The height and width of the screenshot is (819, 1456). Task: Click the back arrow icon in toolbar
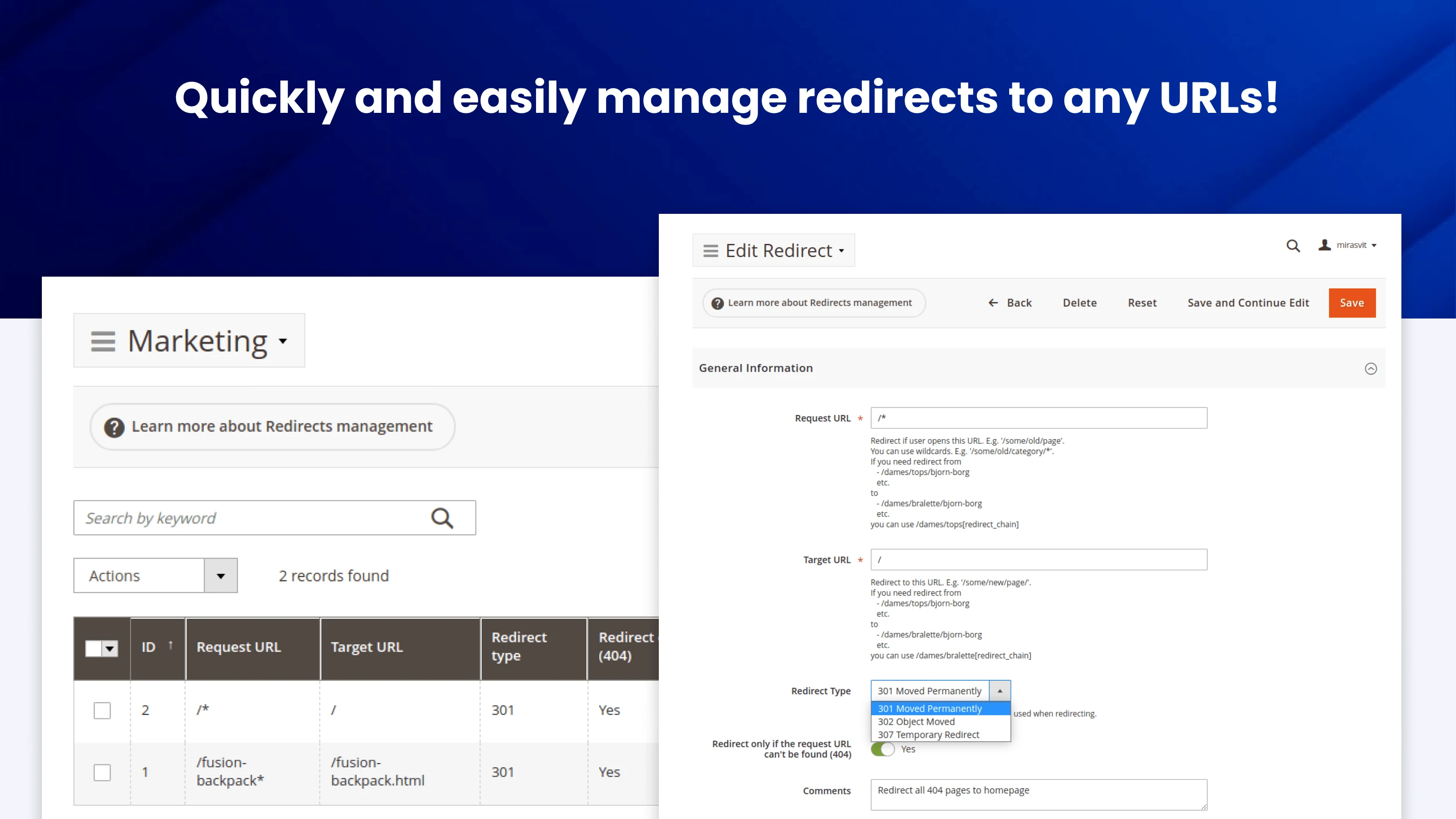[992, 303]
